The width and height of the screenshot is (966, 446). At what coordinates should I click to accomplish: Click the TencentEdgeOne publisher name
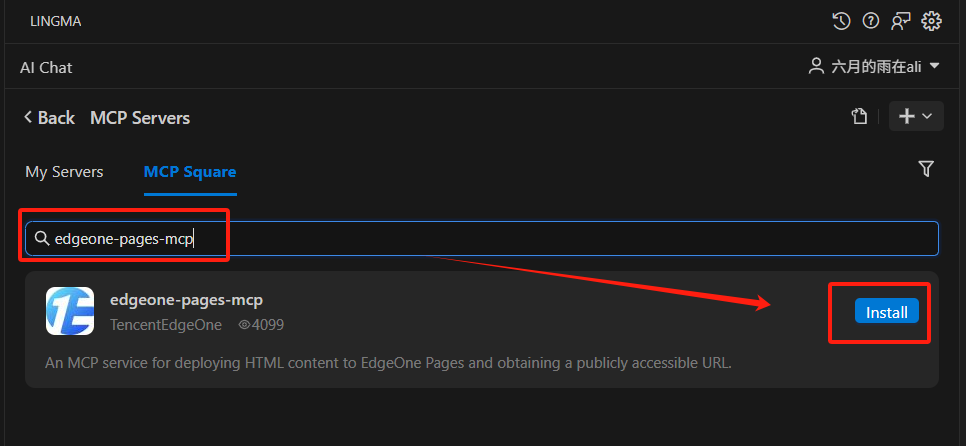point(166,325)
